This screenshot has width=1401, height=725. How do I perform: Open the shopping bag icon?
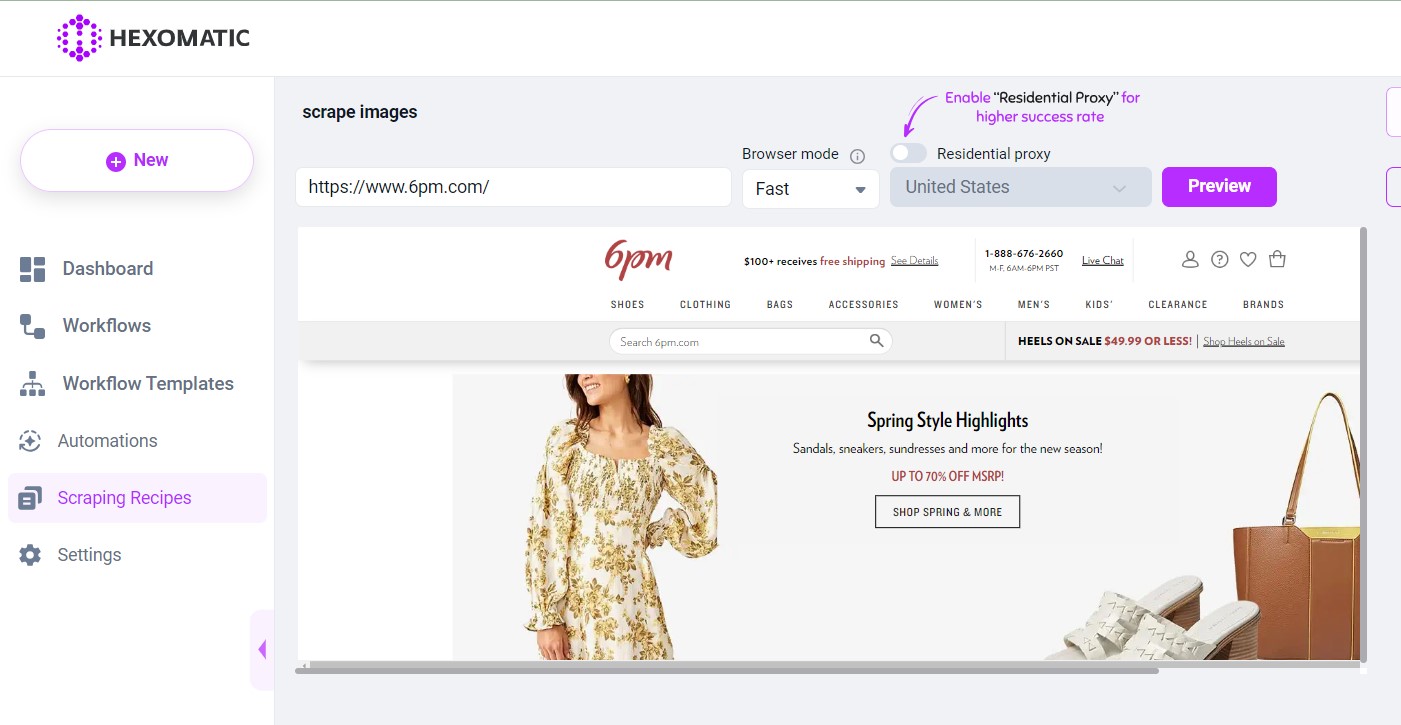[1277, 259]
